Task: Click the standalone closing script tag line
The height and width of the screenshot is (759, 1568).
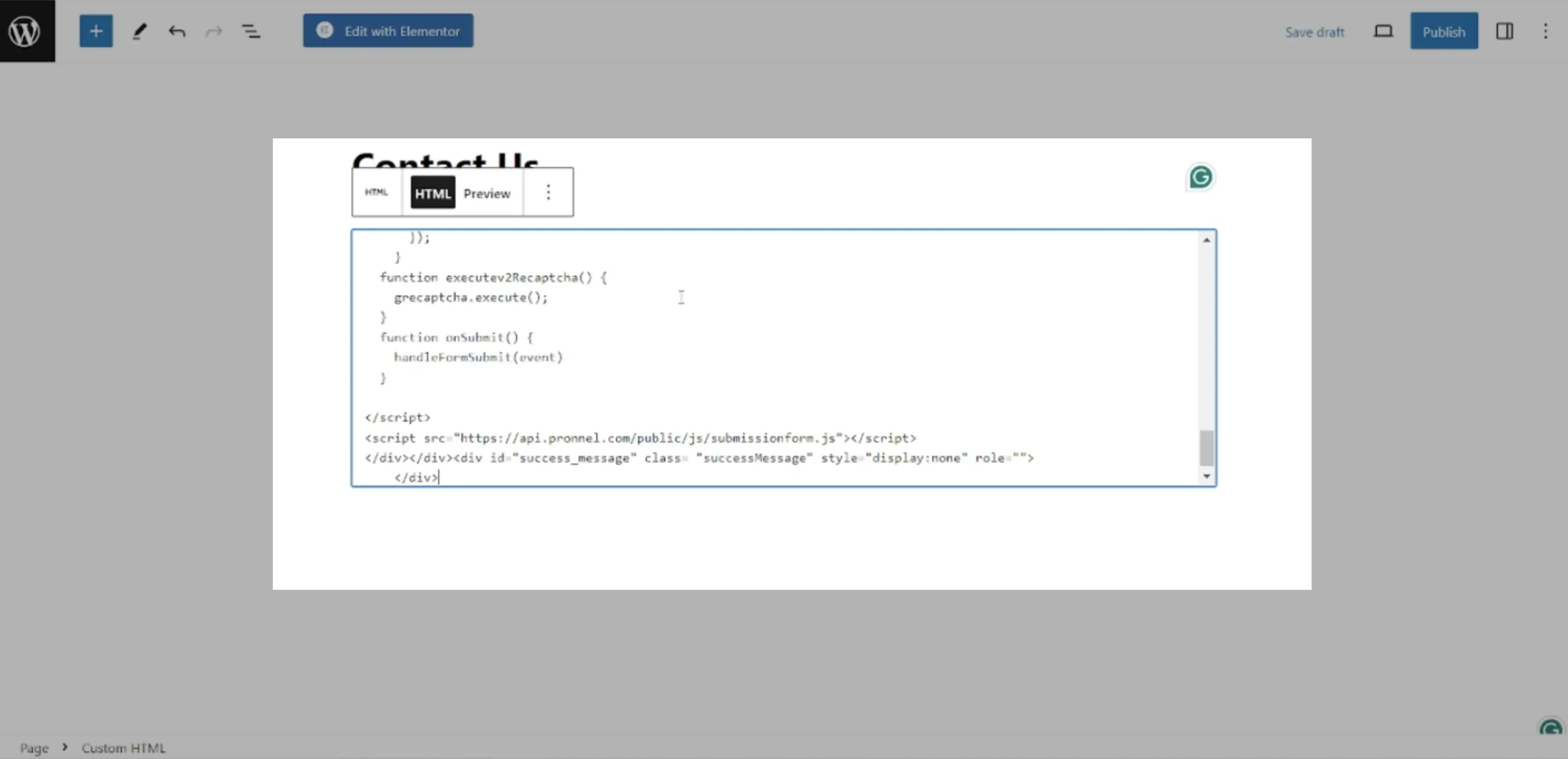Action: click(x=397, y=417)
